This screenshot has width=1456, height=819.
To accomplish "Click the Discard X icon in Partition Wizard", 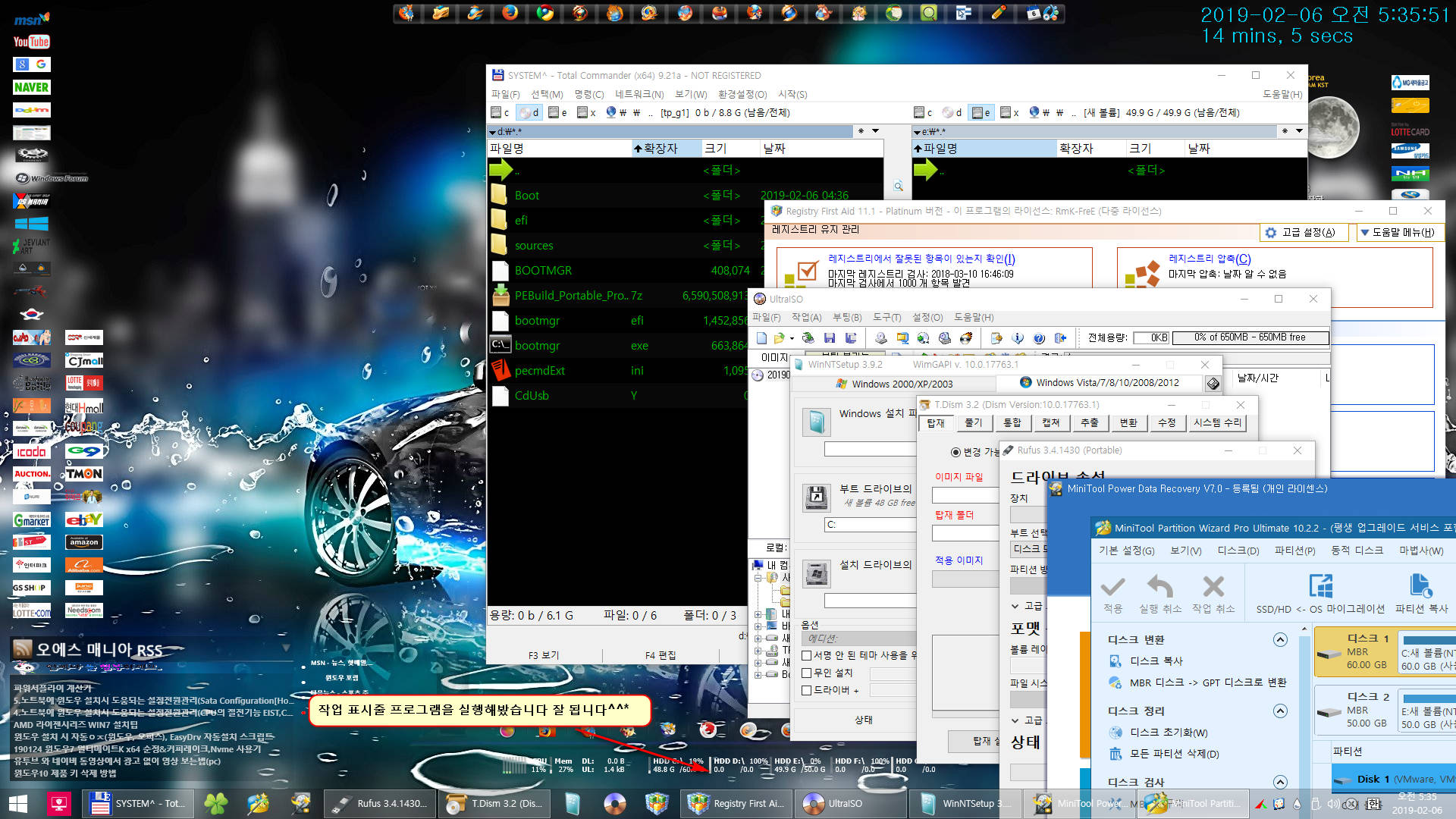I will tap(1213, 587).
